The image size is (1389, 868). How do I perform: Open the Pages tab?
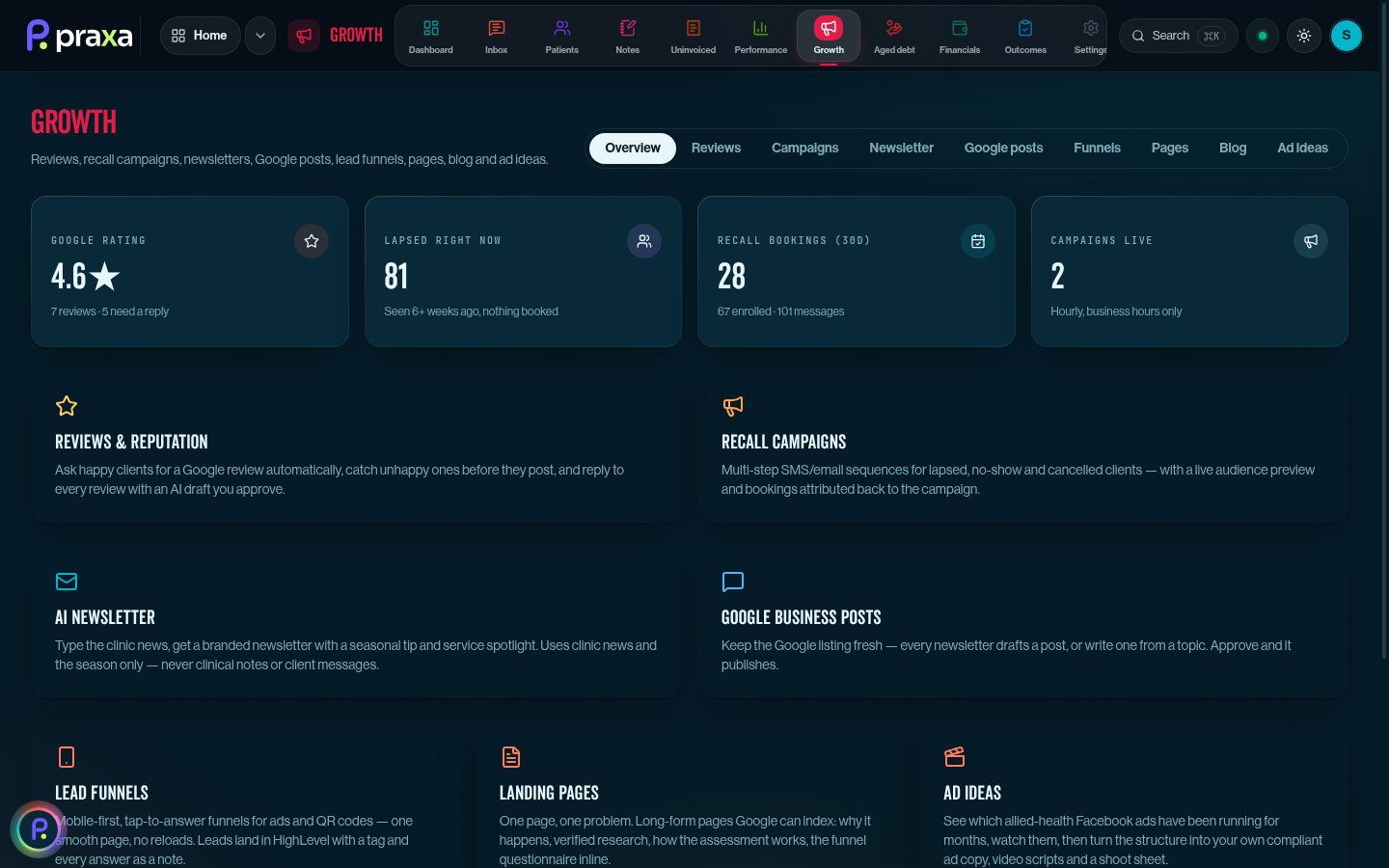(x=1169, y=149)
